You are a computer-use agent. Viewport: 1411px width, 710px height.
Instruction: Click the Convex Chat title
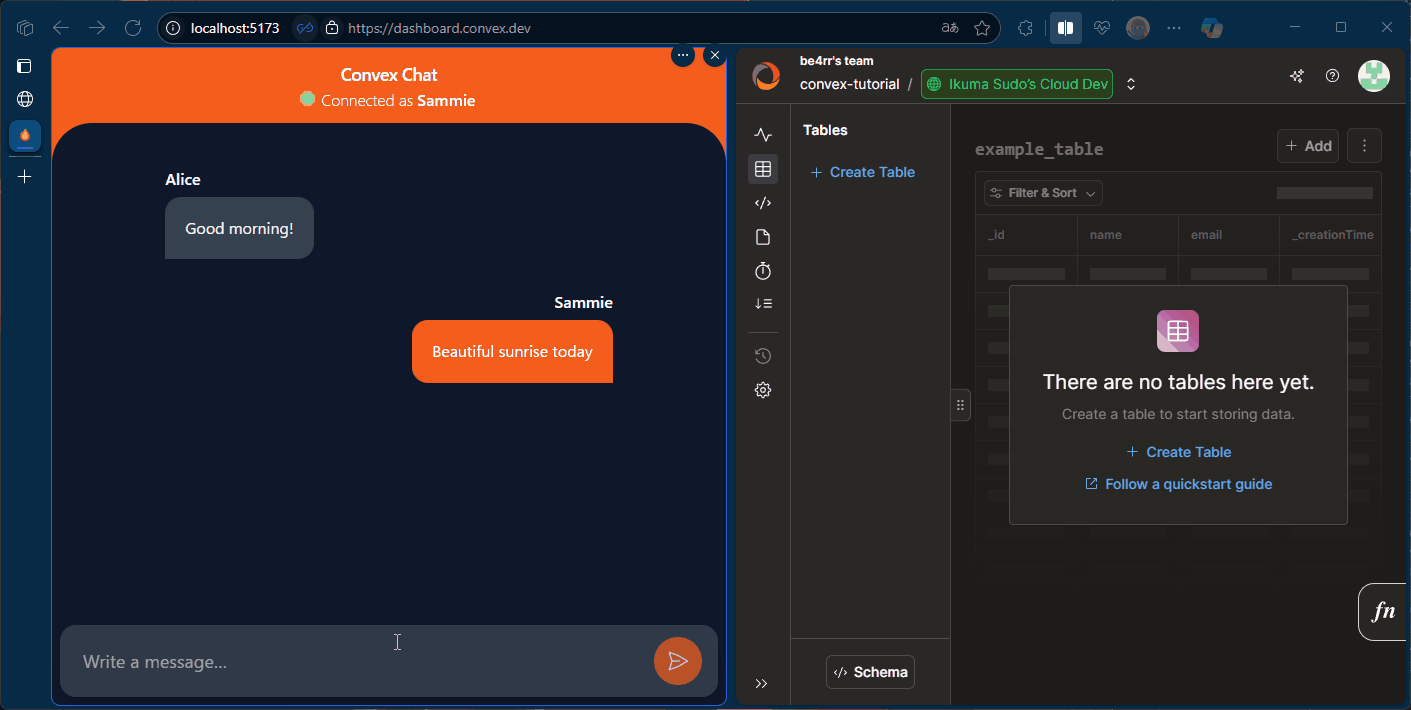tap(389, 75)
